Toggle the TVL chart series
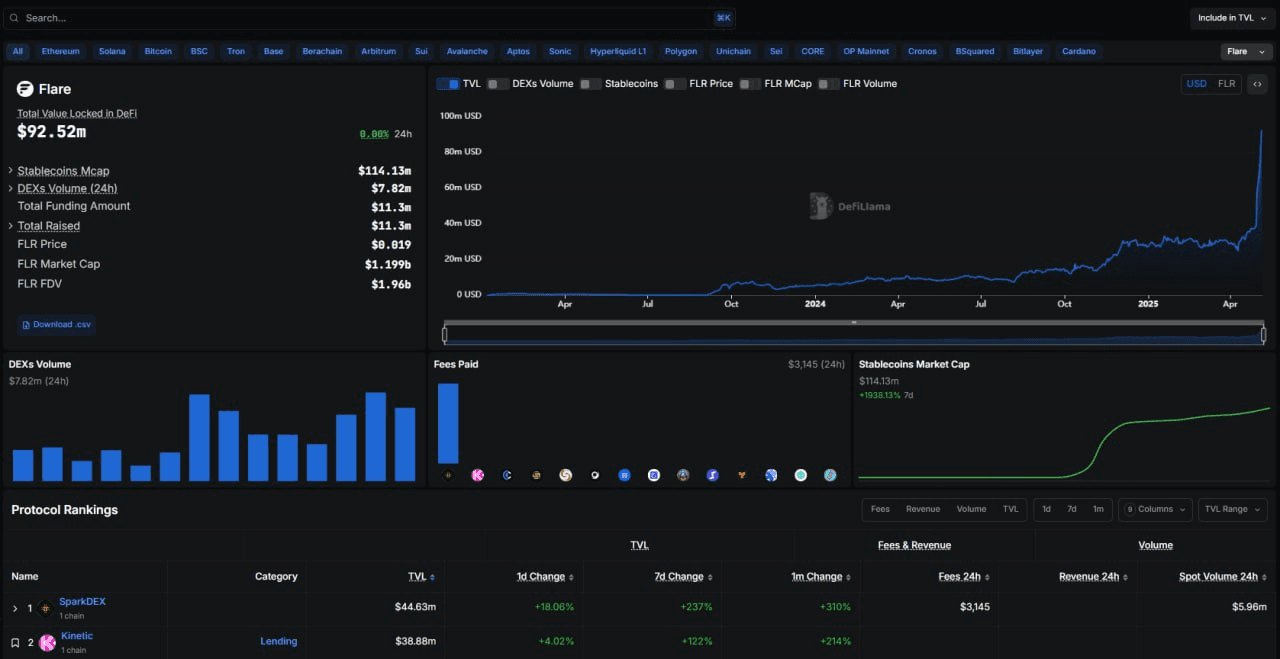 click(x=448, y=84)
